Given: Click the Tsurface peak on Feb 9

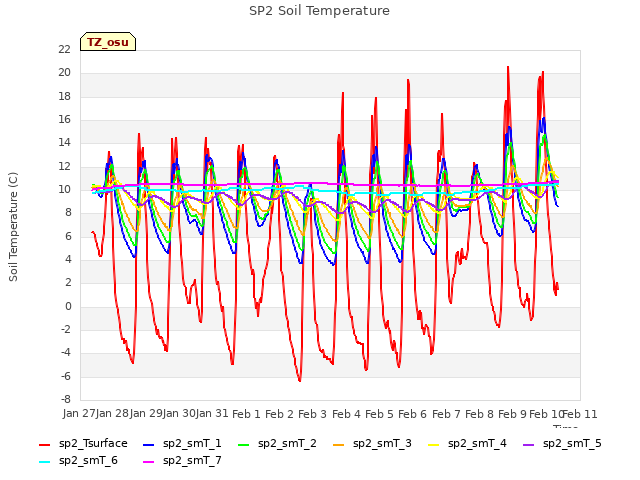Looking at the screenshot, I should click(508, 67).
